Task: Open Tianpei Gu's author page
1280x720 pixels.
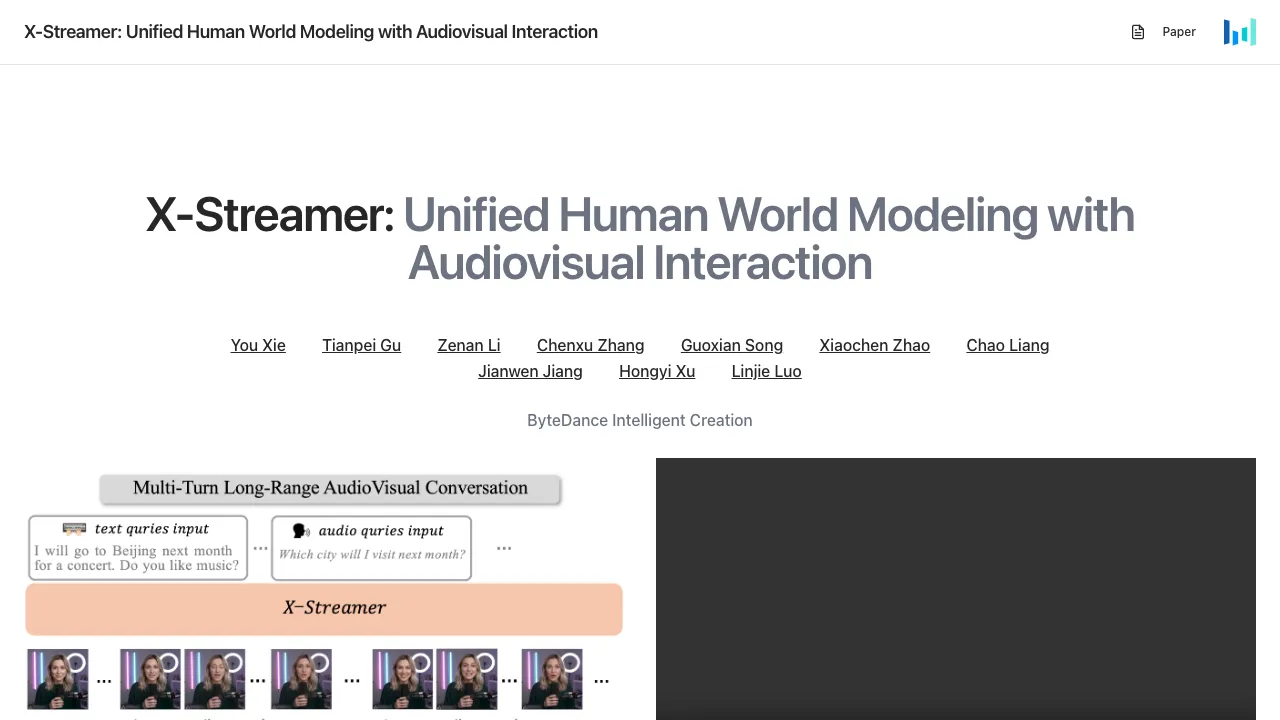Action: pos(361,345)
